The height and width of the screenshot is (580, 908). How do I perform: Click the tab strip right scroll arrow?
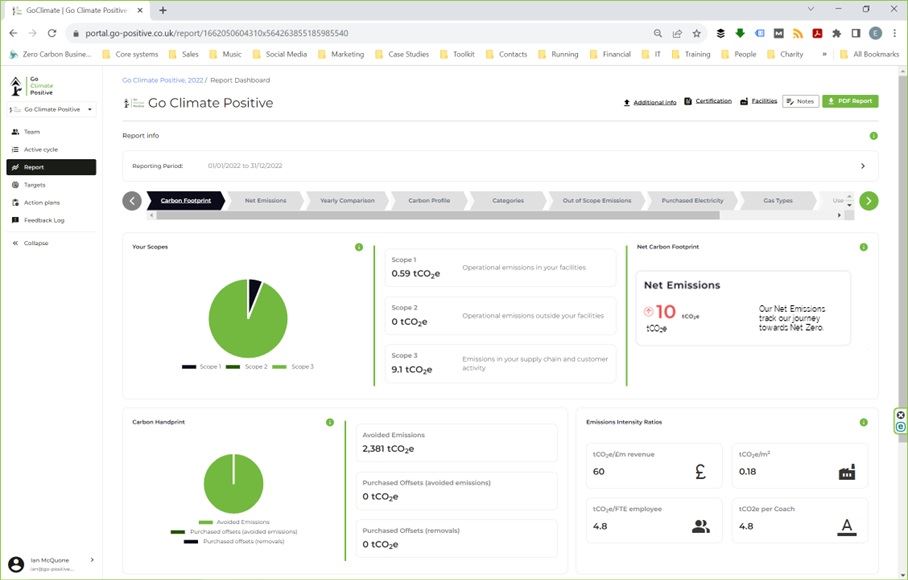click(x=840, y=215)
